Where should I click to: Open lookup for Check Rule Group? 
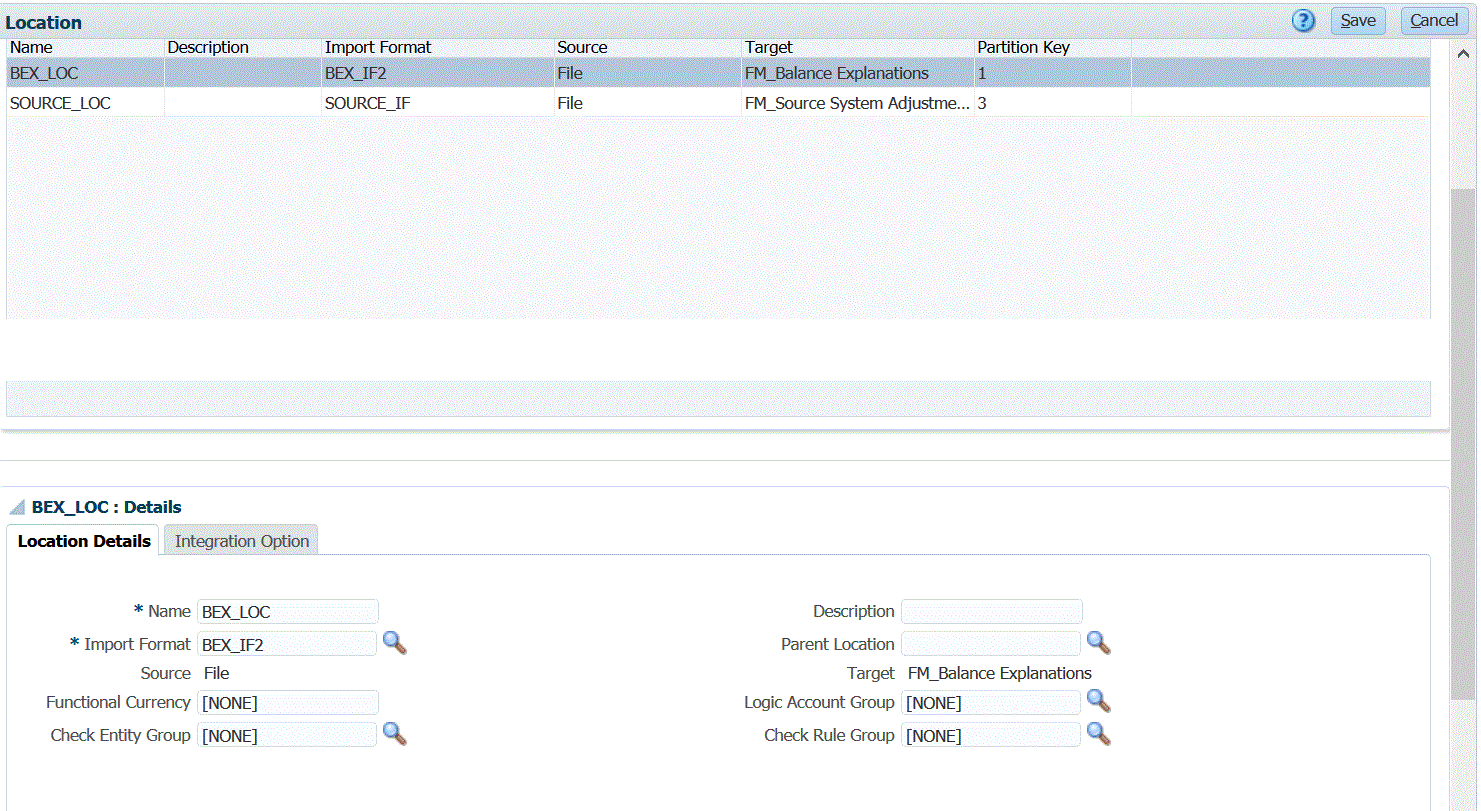click(x=1099, y=735)
